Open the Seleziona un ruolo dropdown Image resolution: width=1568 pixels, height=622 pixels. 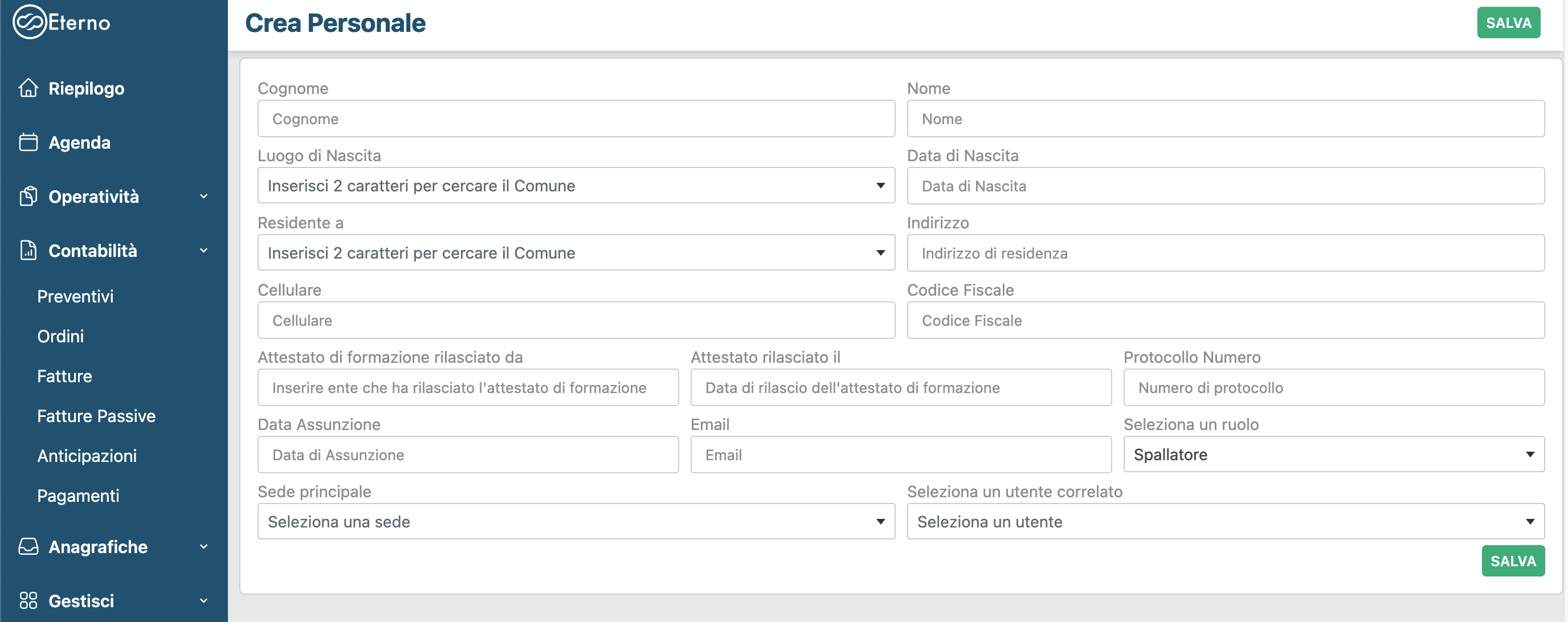[x=1333, y=455]
